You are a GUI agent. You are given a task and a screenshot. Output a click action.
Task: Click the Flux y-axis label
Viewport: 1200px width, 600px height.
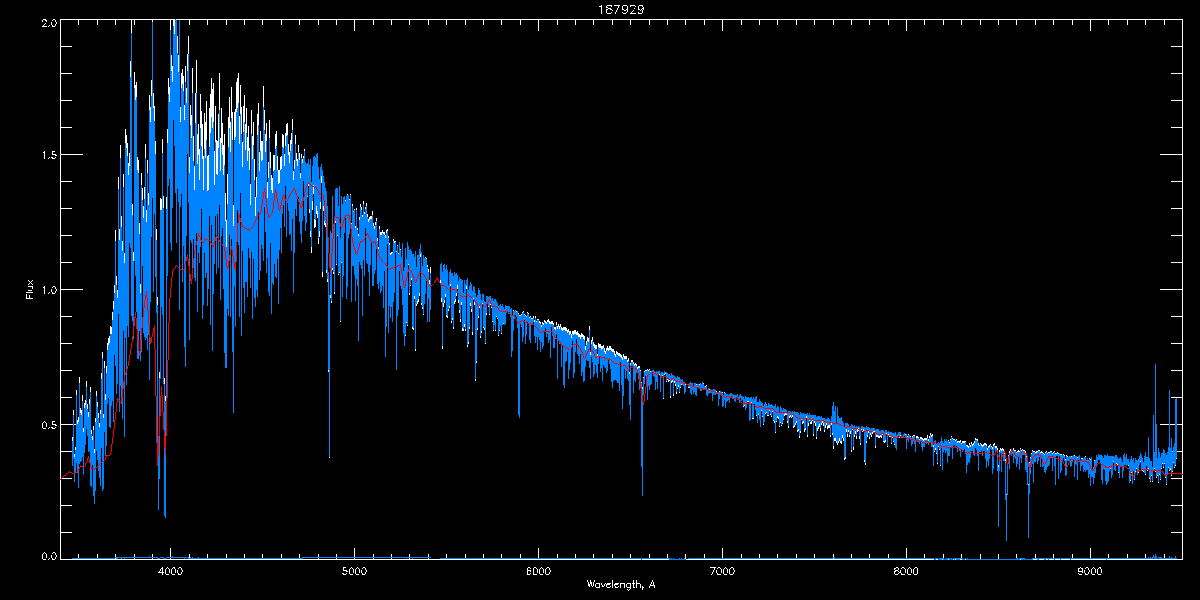(30, 289)
